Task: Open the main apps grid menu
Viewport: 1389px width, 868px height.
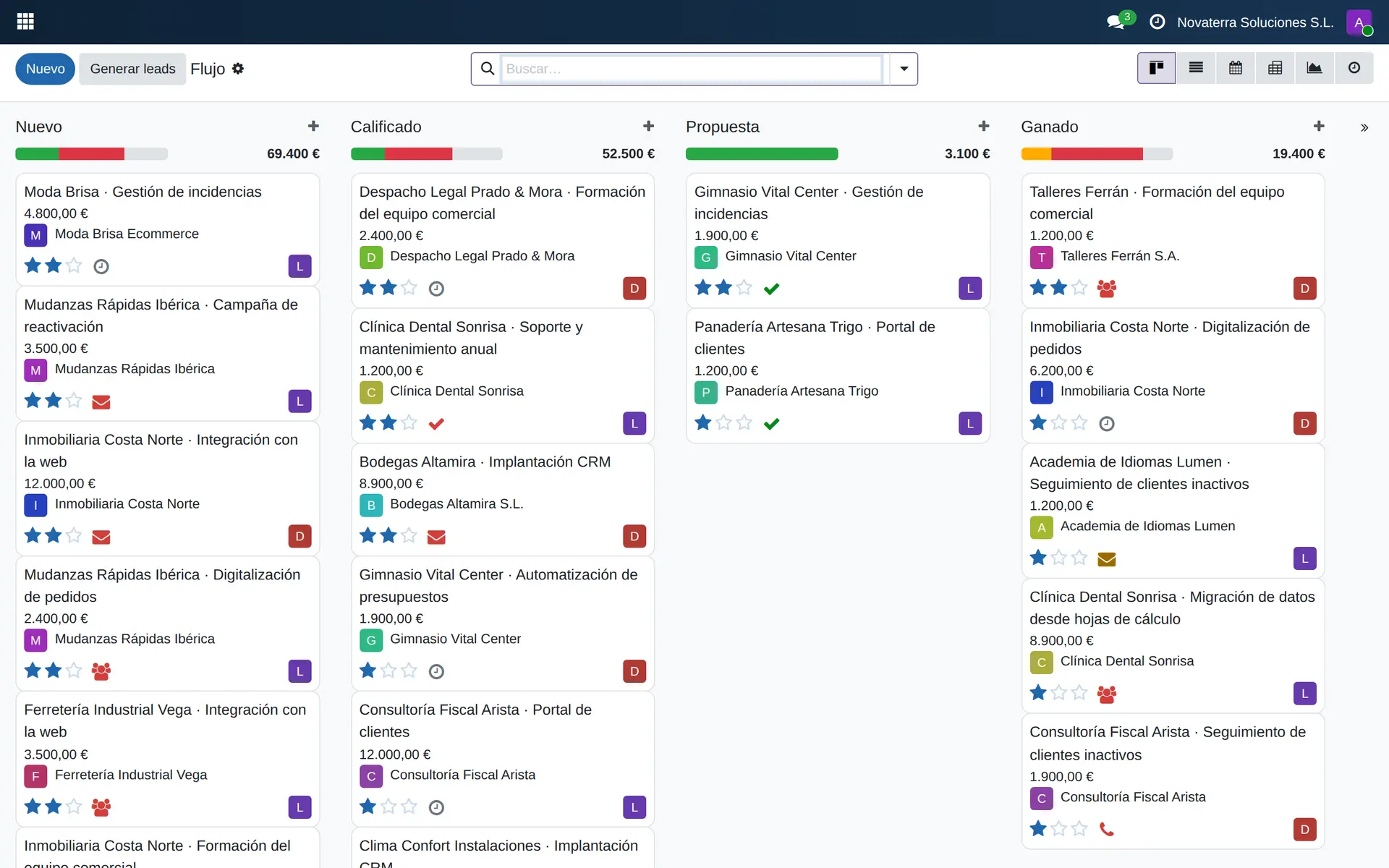Action: pos(25,22)
